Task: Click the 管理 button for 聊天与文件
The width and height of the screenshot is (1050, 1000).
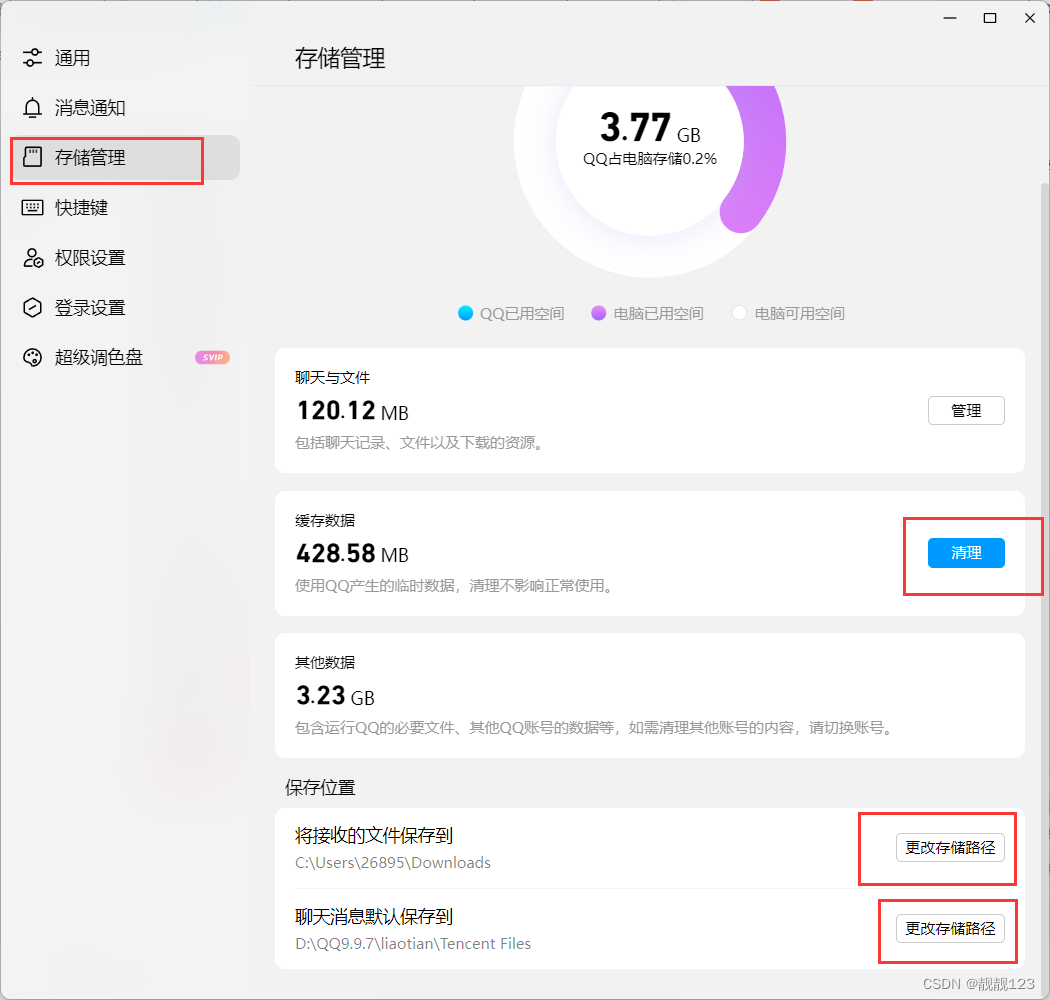Action: pyautogui.click(x=966, y=411)
